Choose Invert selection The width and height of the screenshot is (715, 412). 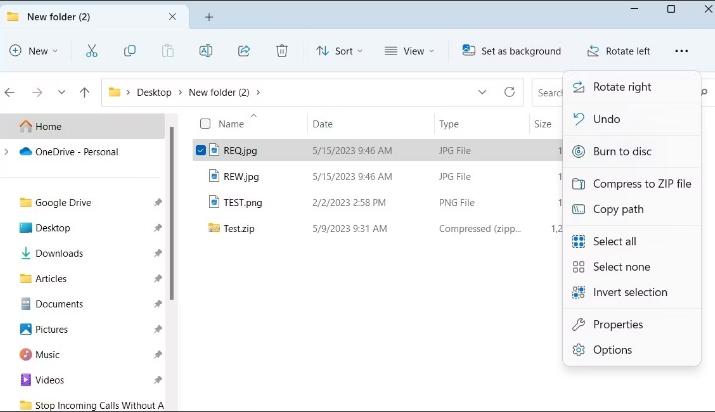632,292
